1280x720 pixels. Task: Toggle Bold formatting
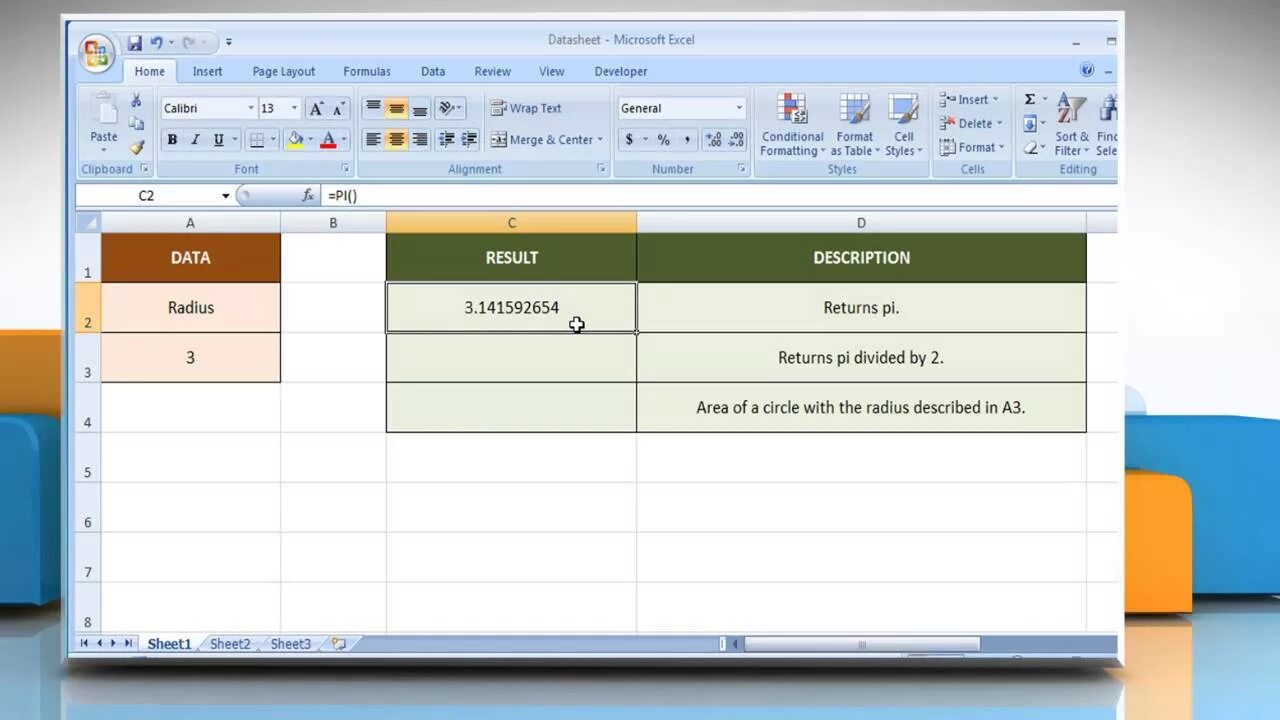(x=172, y=140)
